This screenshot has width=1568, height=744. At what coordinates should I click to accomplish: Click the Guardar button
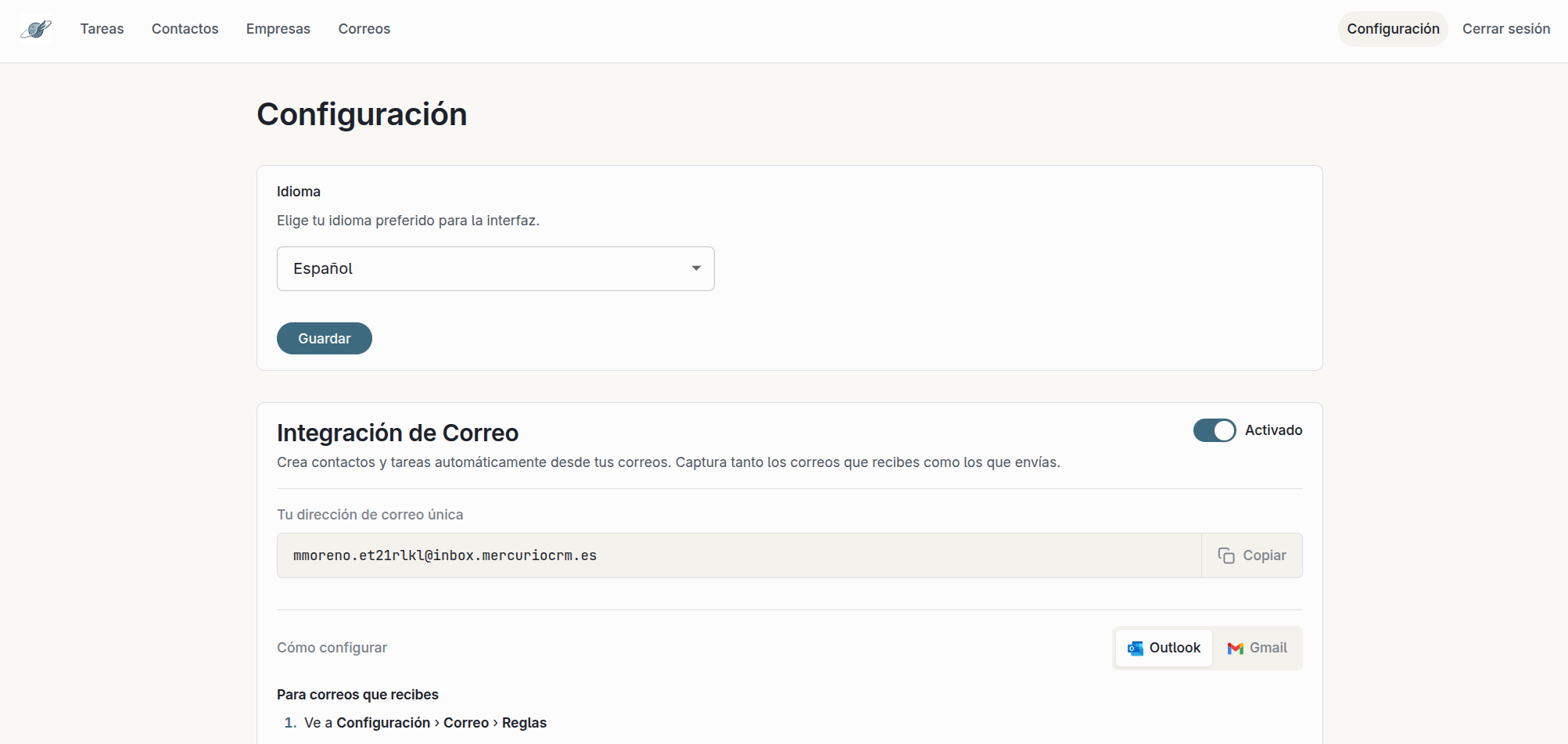[325, 338]
